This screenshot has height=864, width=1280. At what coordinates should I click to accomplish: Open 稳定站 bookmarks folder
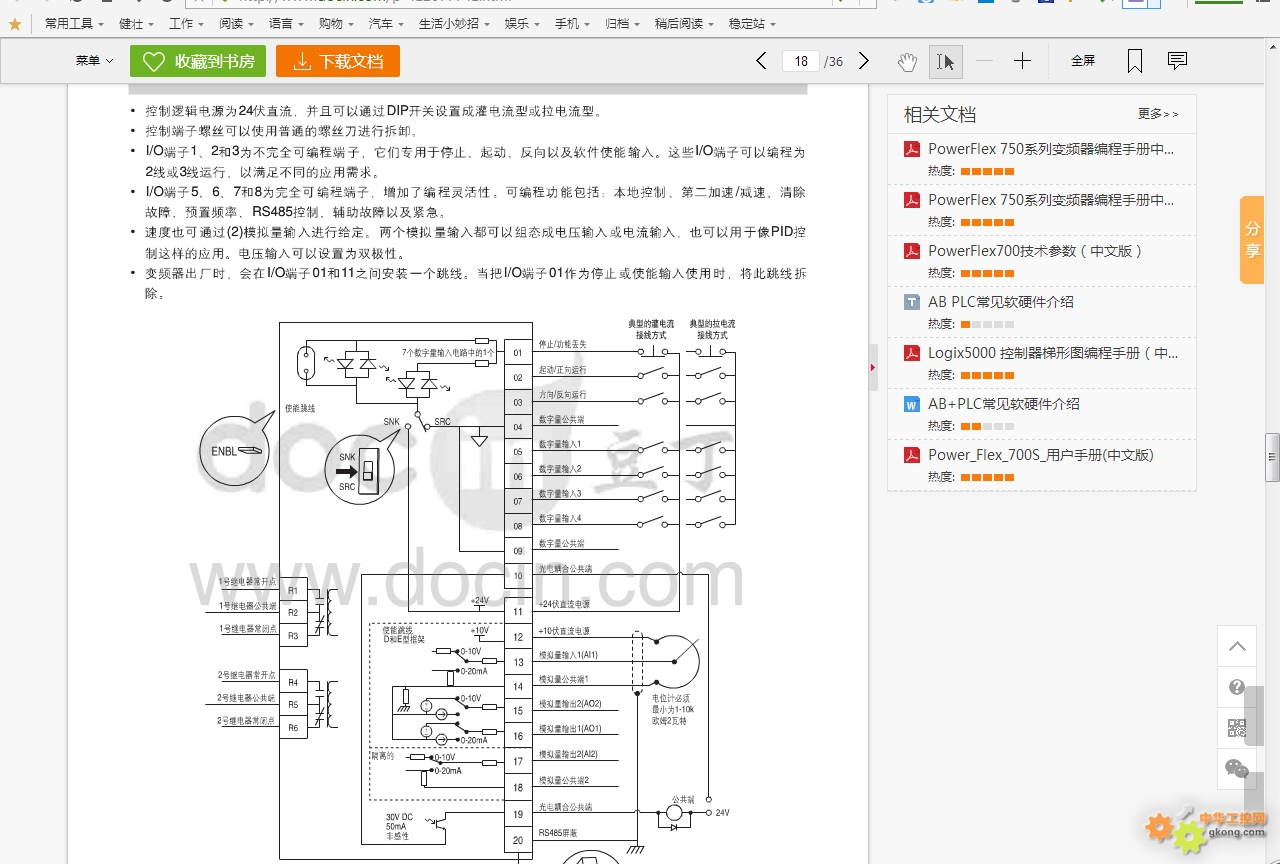(x=753, y=24)
